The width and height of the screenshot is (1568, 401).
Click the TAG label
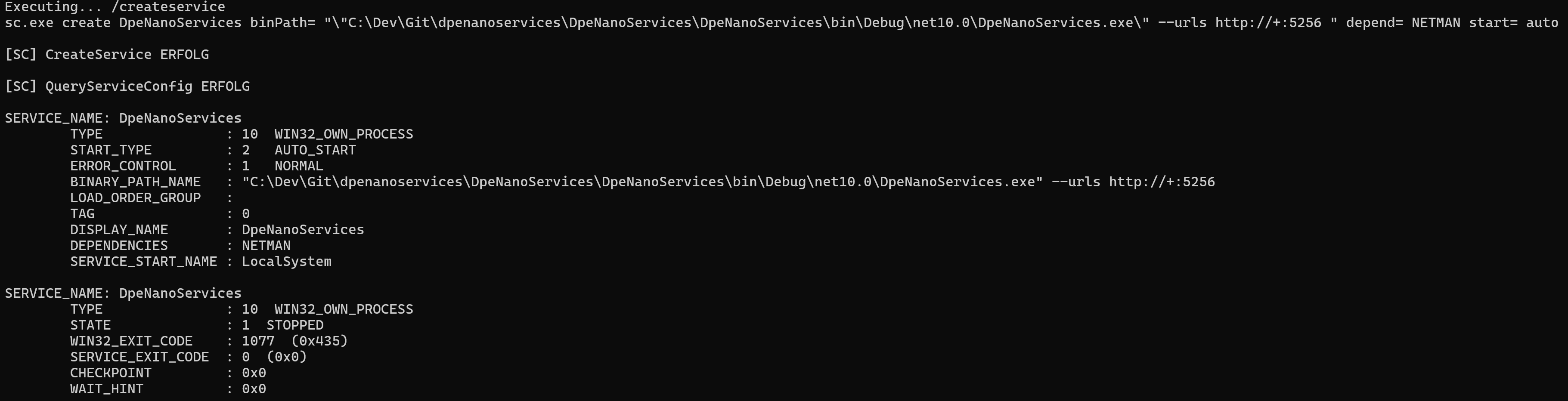tap(82, 213)
